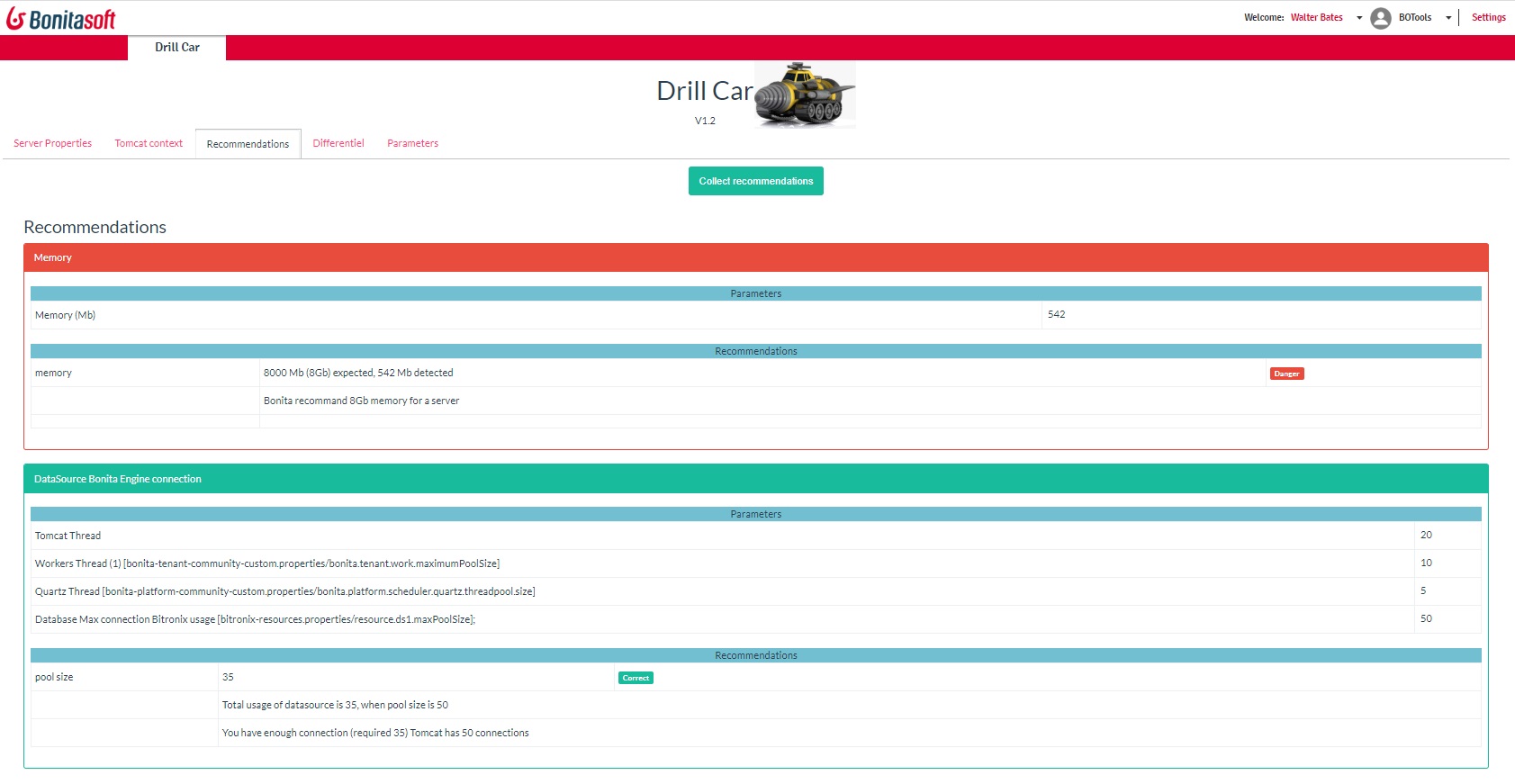Click the Danger badge in memory row
Screen dimensions: 1515x784
[1286, 374]
